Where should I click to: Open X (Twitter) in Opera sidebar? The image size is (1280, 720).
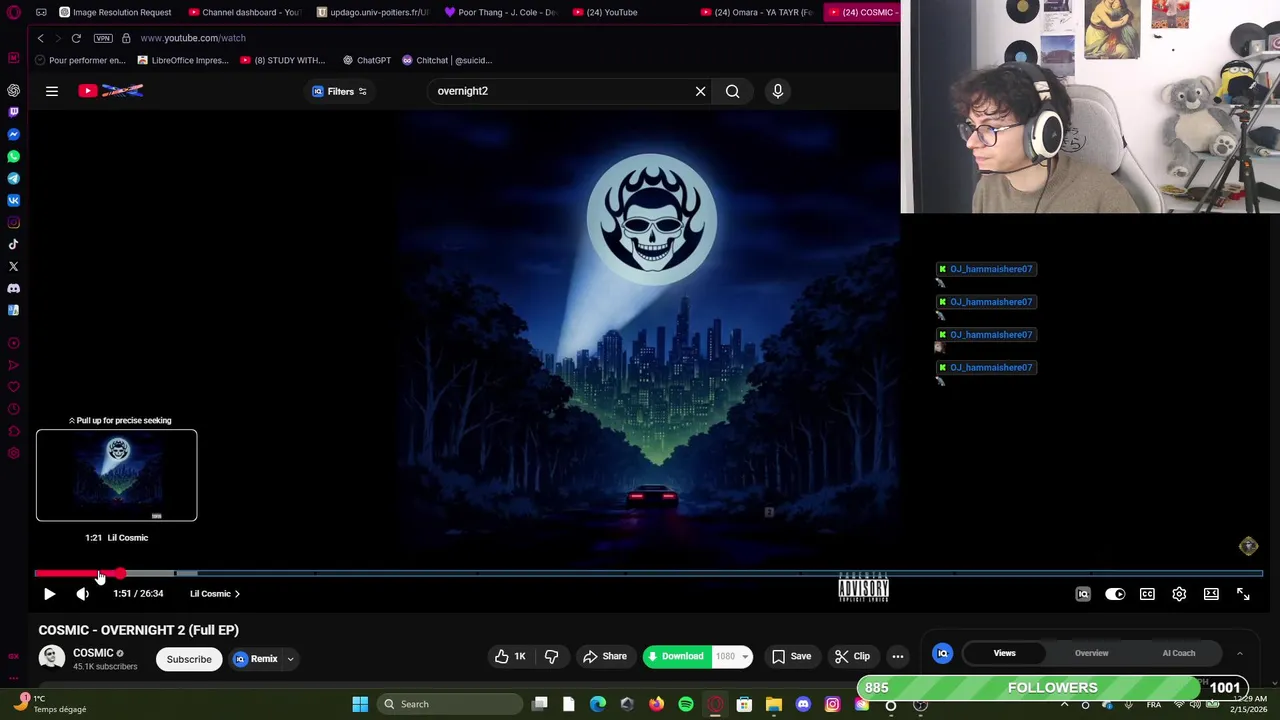pyautogui.click(x=13, y=266)
